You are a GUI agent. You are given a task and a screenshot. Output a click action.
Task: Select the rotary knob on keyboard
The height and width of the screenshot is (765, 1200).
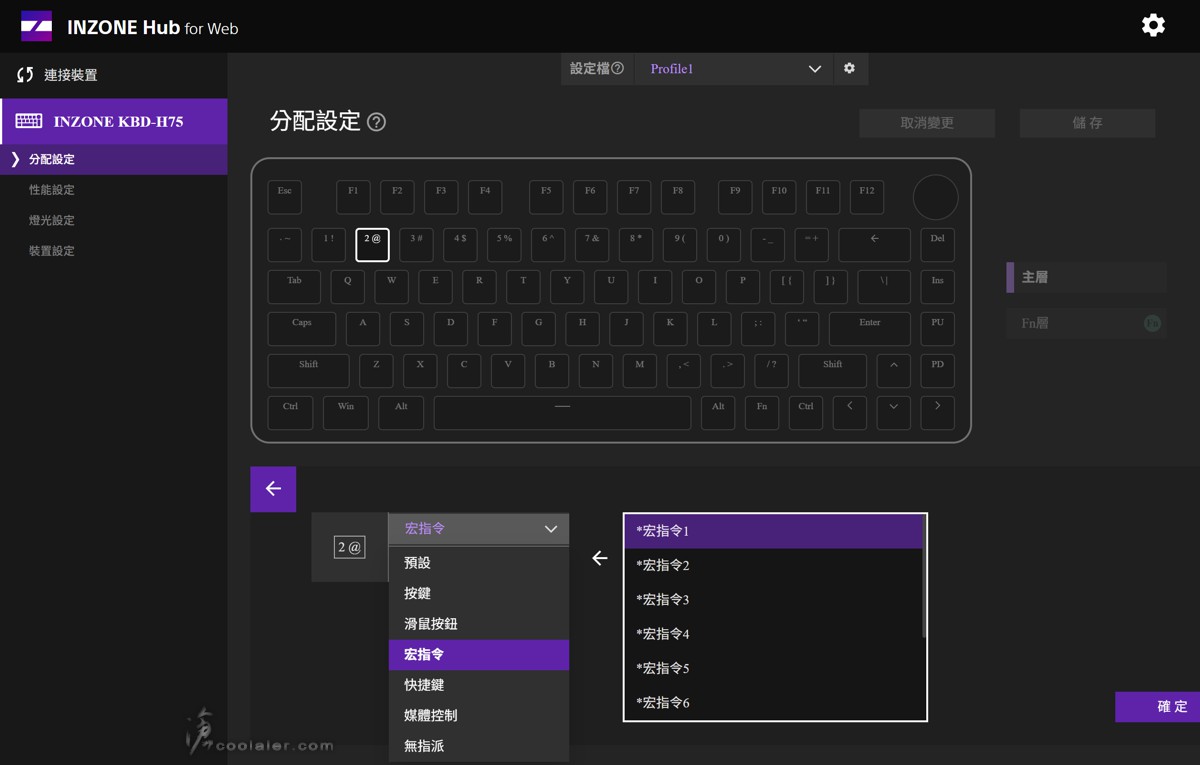pos(935,197)
